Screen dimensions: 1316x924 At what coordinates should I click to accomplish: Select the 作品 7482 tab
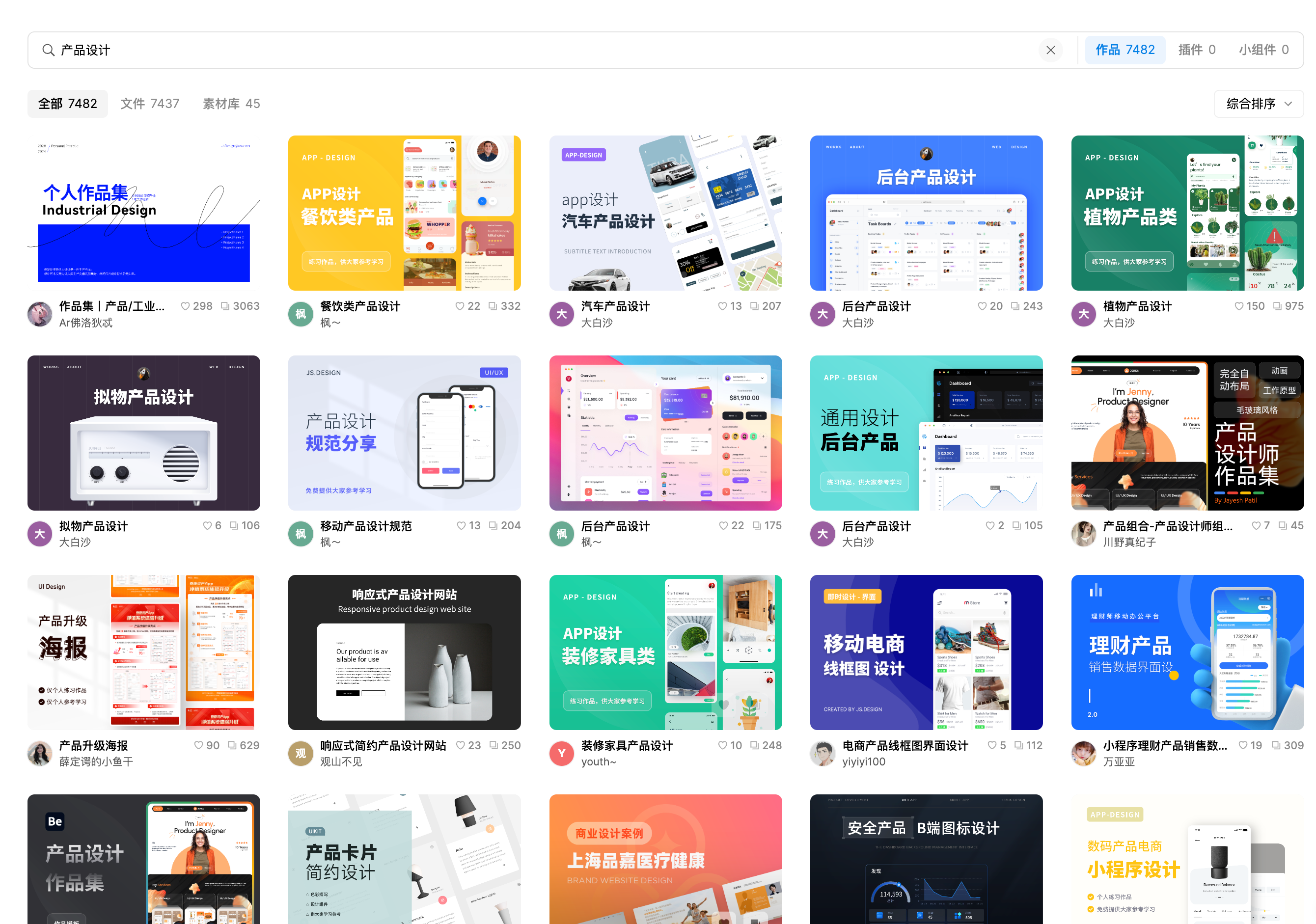[x=1124, y=51]
